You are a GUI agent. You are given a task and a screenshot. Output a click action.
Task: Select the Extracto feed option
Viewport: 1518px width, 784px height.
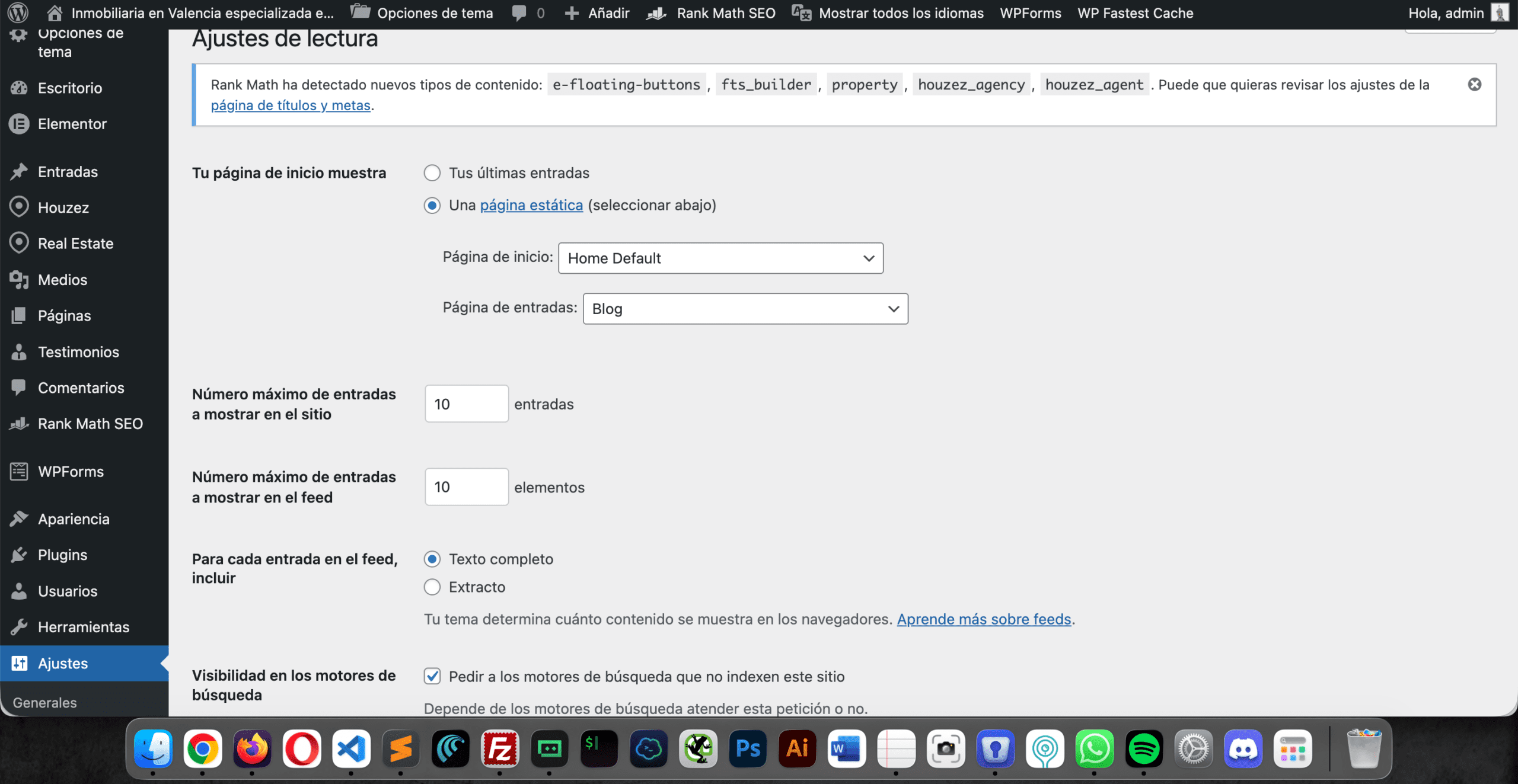(x=432, y=587)
